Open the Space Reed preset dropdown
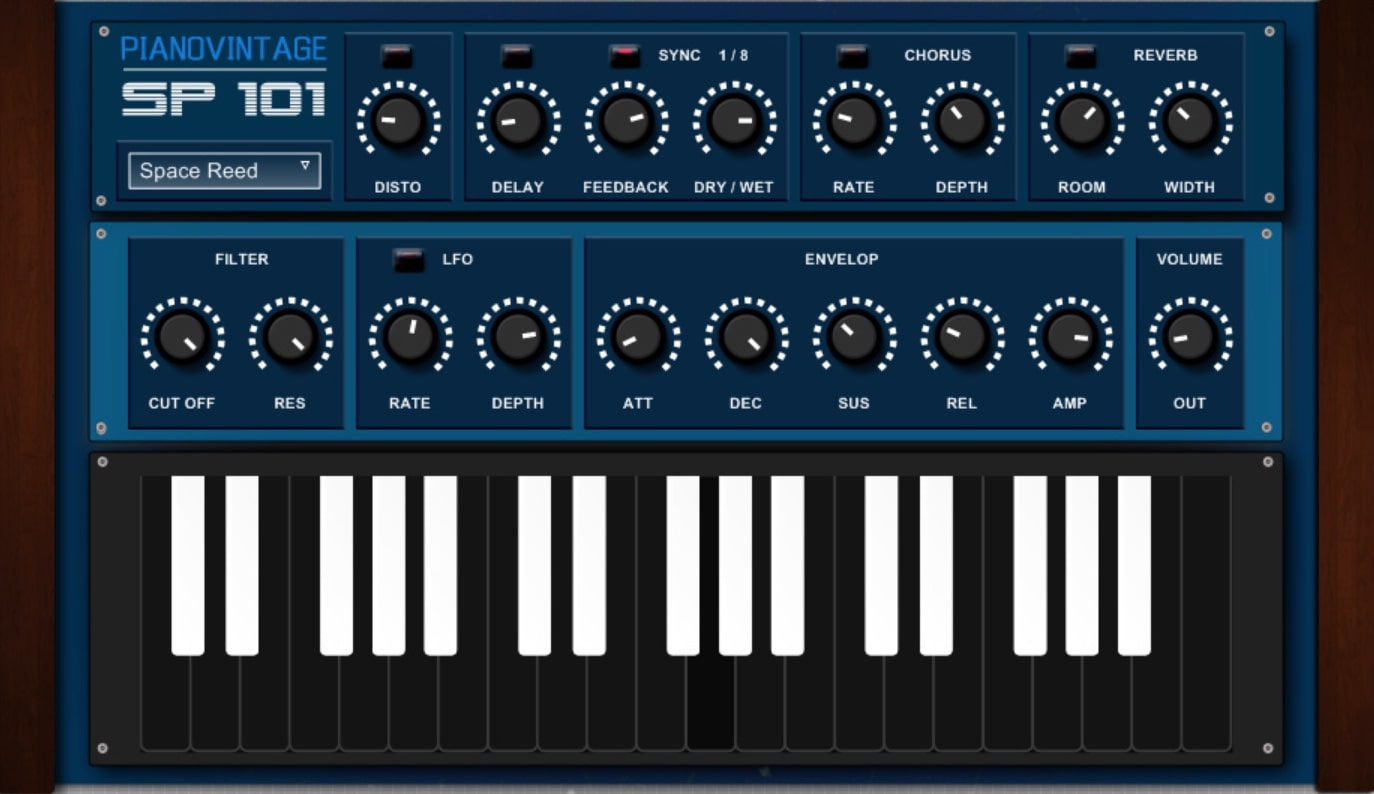1374x794 pixels. pos(222,171)
